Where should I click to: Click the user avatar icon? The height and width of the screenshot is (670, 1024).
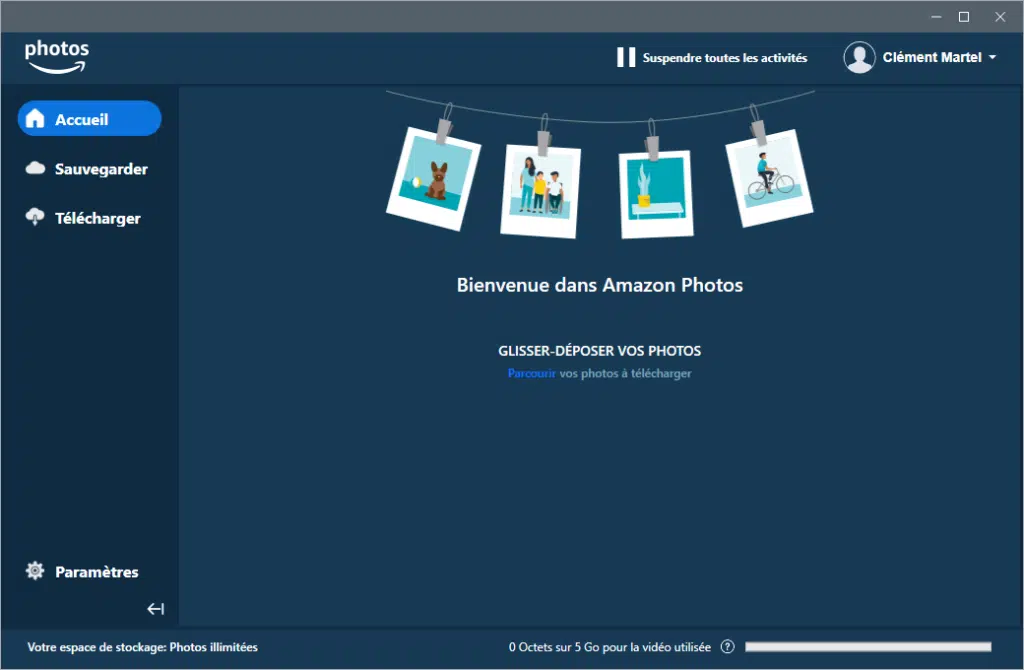(x=859, y=57)
